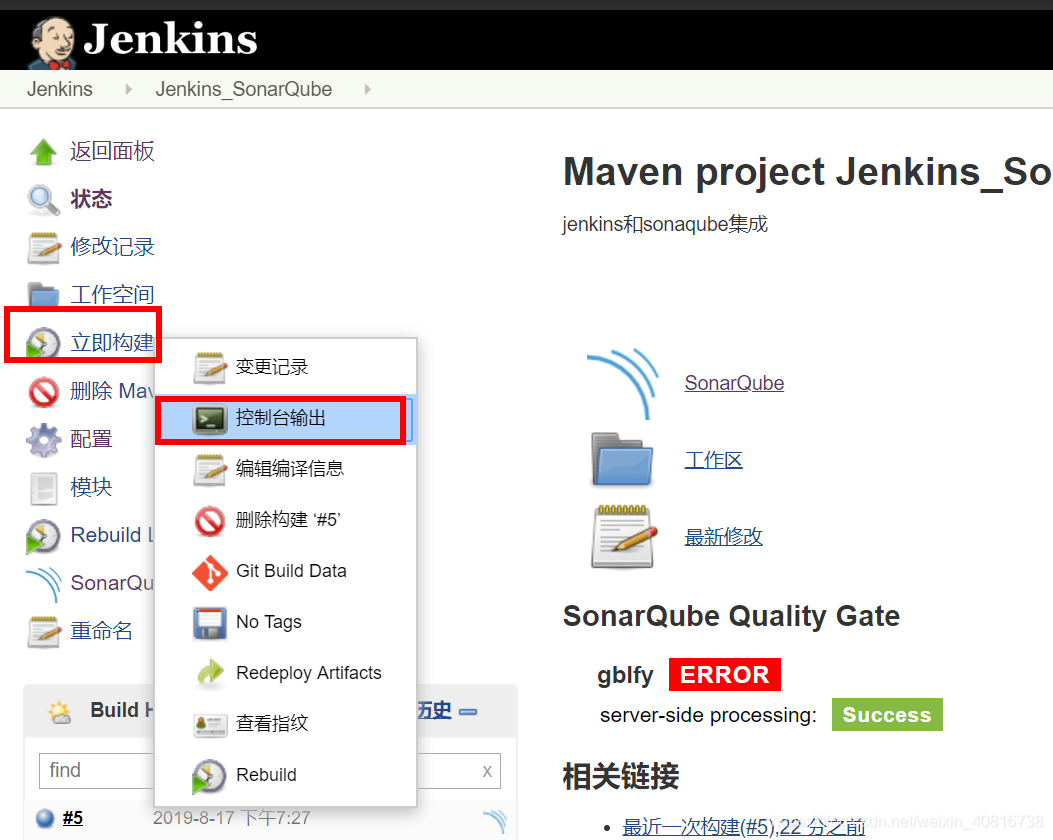This screenshot has width=1053, height=840.
Task: Open the SonarQube link in main panel
Action: [x=735, y=383]
